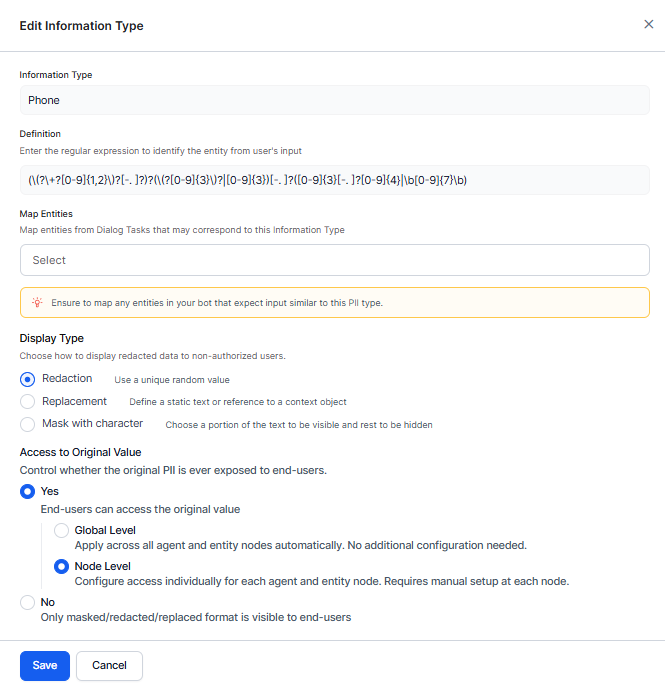Click 'Choose how to display redacted data' text
This screenshot has height=687, width=665.
pos(152,356)
